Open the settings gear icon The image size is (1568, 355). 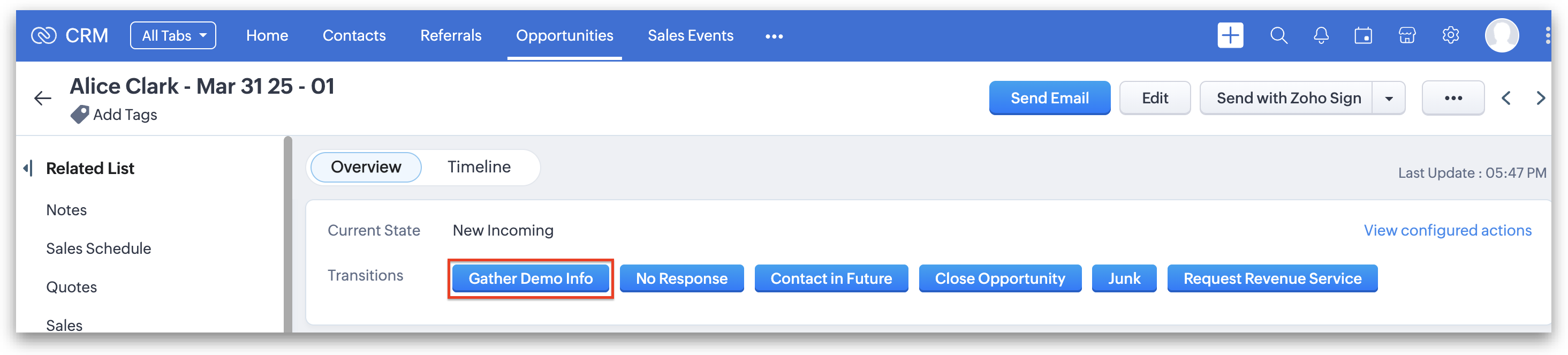pyautogui.click(x=1451, y=35)
